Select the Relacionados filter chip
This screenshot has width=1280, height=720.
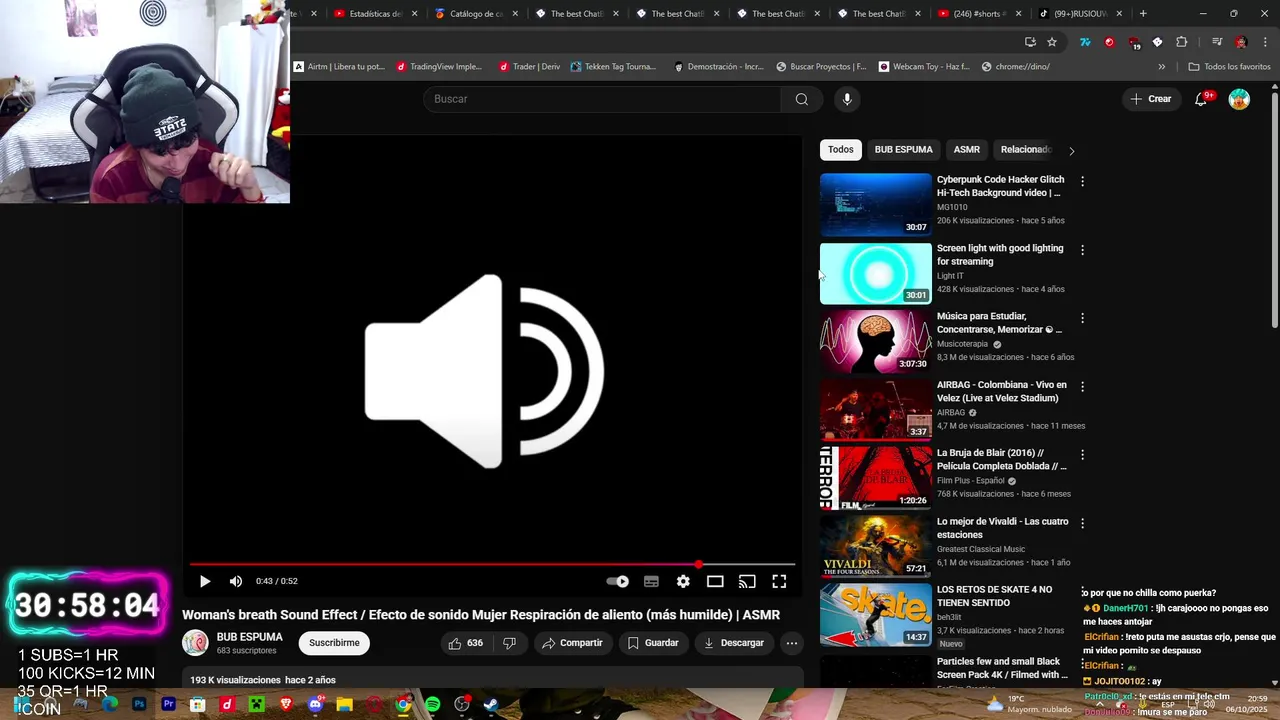click(x=1025, y=150)
